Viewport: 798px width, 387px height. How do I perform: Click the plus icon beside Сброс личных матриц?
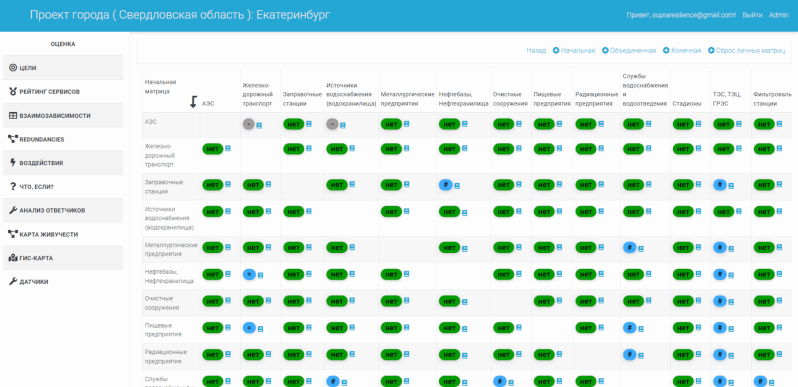[711, 50]
